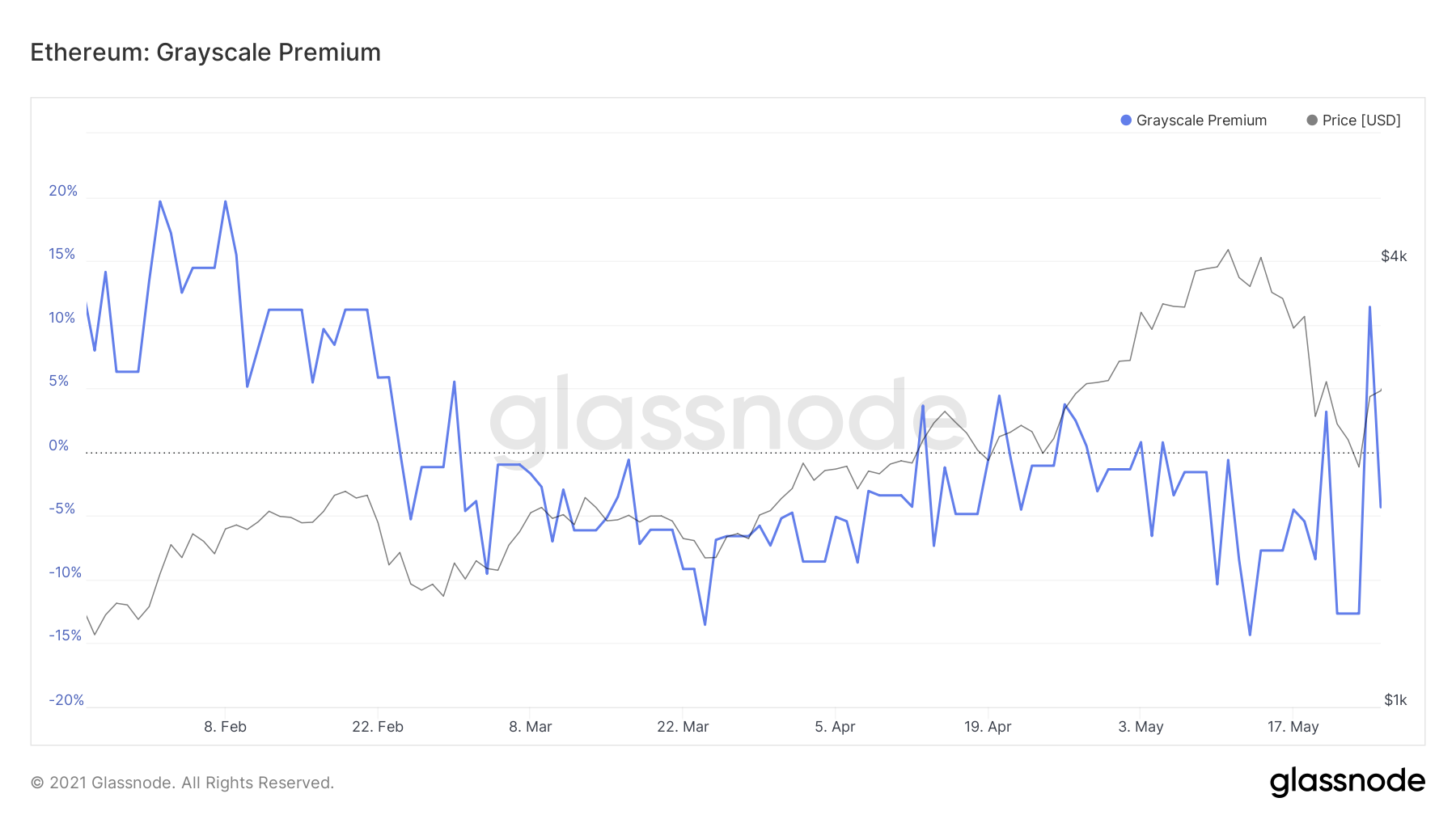Select the 22. Mar date label
The image size is (1456, 819).
683,727
